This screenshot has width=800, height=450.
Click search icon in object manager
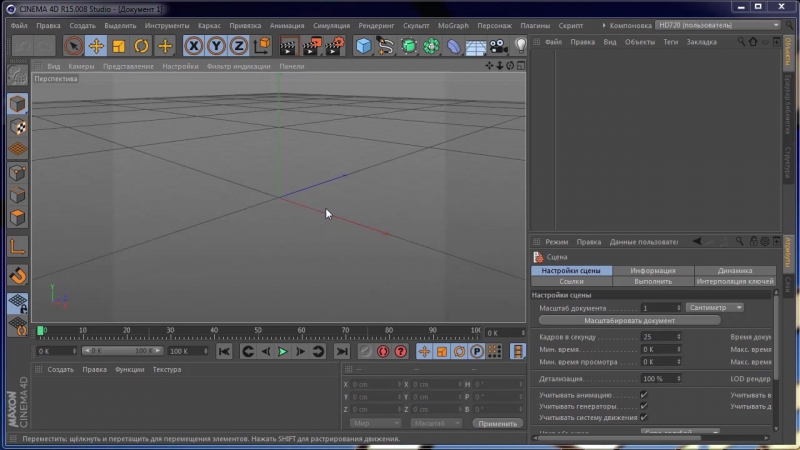point(741,42)
